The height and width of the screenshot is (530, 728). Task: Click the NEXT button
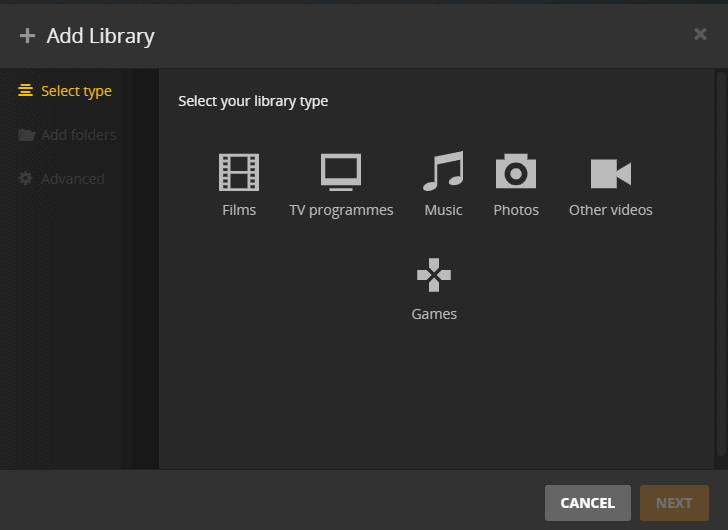pos(674,503)
